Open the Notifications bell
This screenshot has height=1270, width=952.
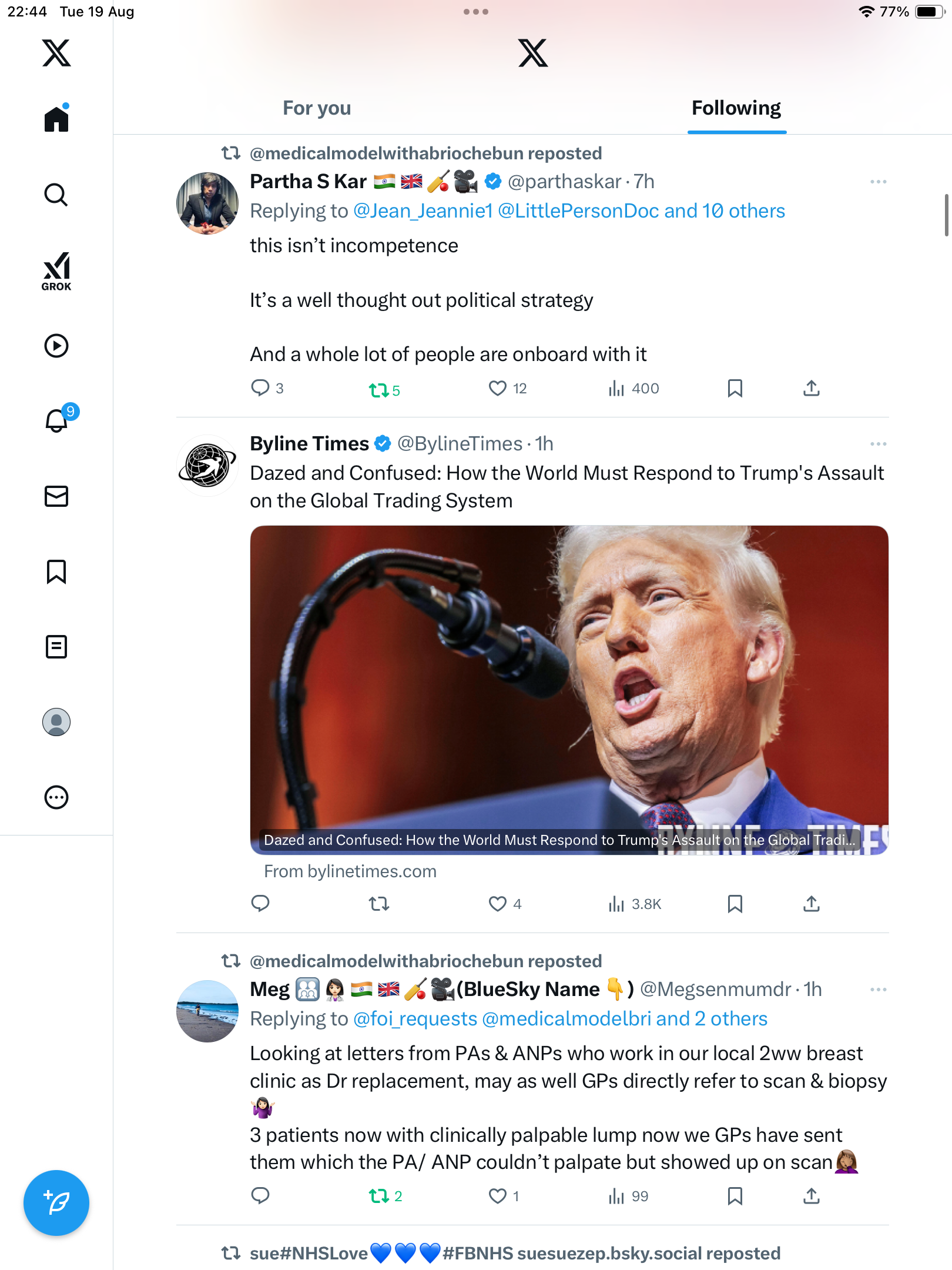click(x=57, y=420)
